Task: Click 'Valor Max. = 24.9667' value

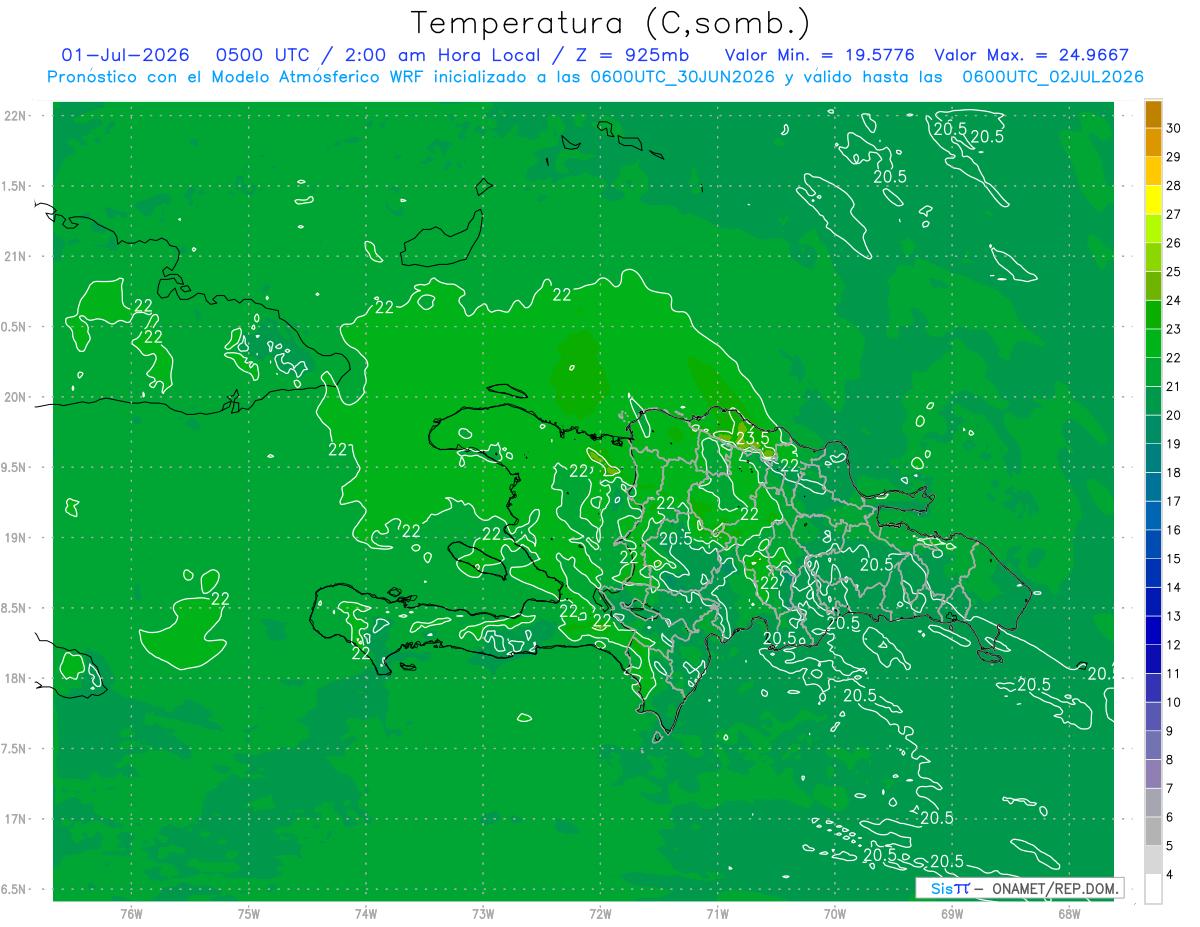Action: coord(1032,55)
